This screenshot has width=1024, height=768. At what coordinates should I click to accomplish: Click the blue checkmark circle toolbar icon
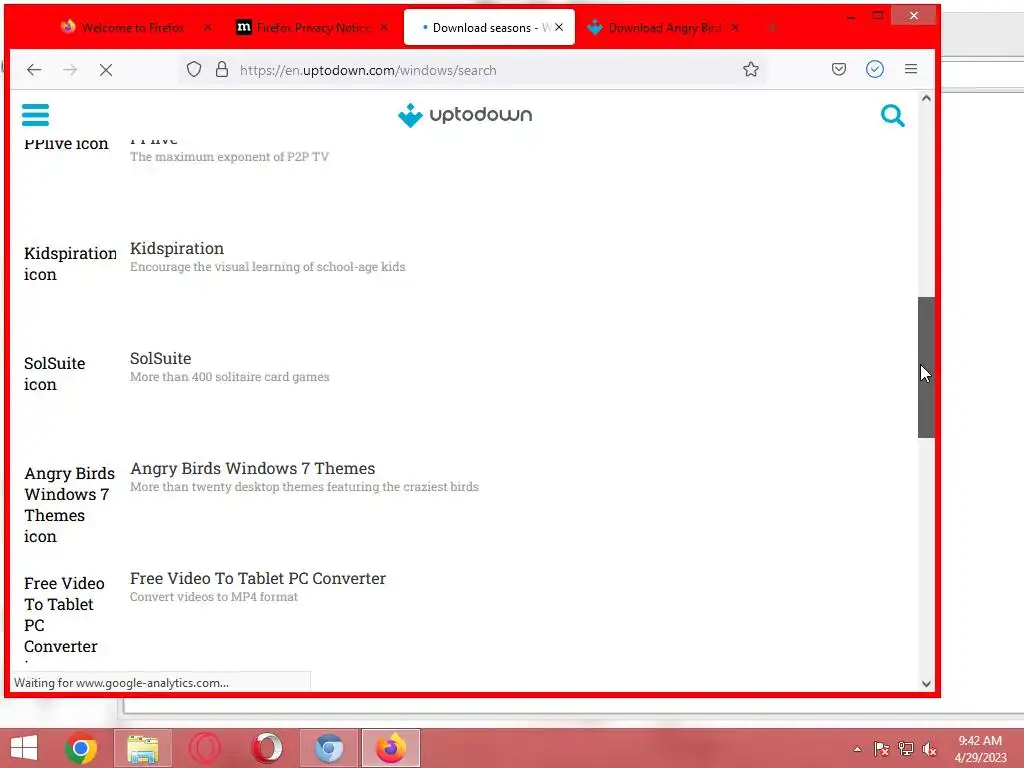pyautogui.click(x=875, y=69)
